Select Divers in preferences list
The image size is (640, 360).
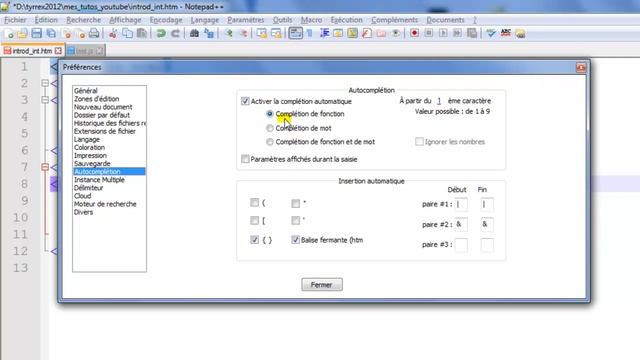point(83,212)
